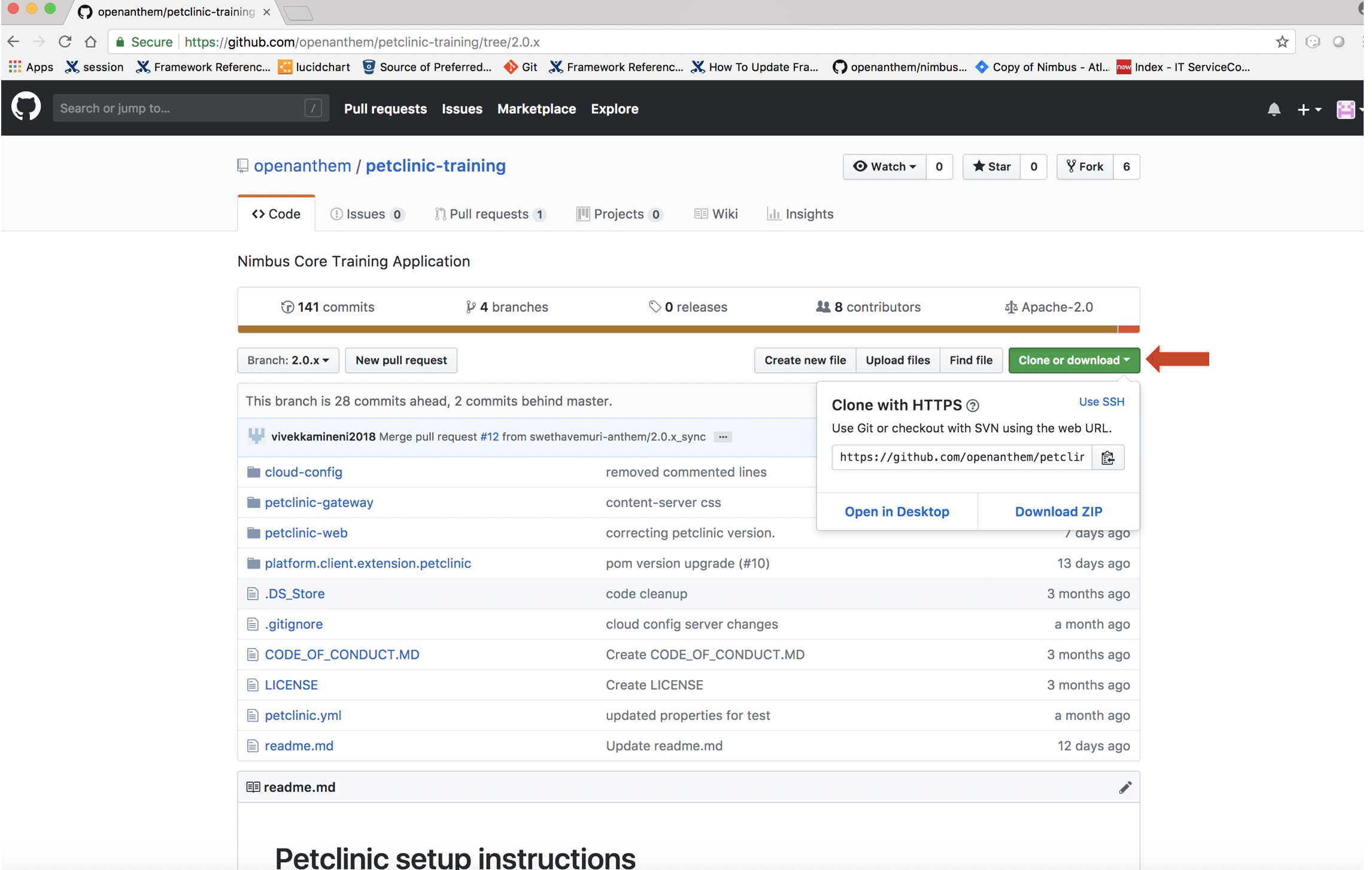Click New pull request button
This screenshot has height=870, width=1372.
[401, 360]
